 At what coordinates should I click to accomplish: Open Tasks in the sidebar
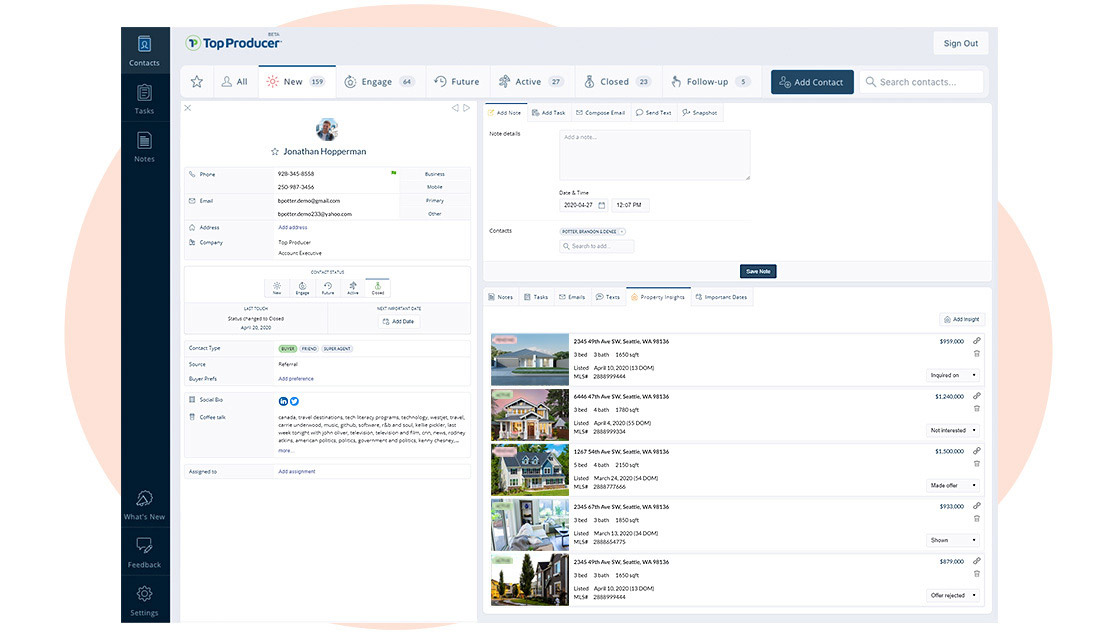point(144,99)
